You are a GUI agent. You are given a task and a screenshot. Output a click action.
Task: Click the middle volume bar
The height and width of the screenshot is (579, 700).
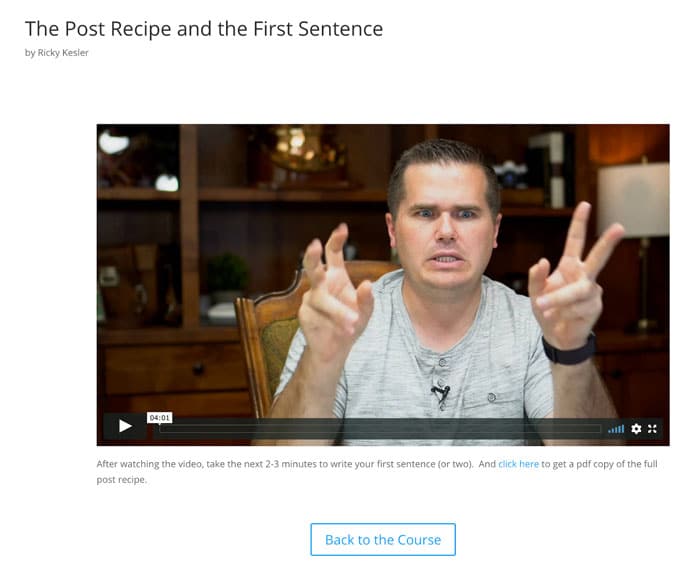616,430
